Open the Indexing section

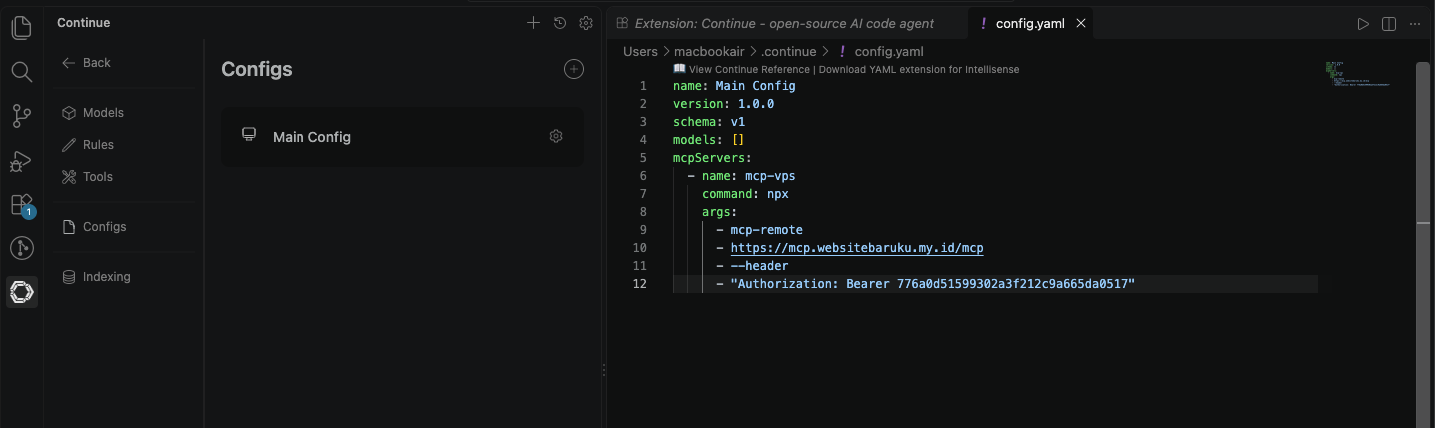tap(96, 277)
